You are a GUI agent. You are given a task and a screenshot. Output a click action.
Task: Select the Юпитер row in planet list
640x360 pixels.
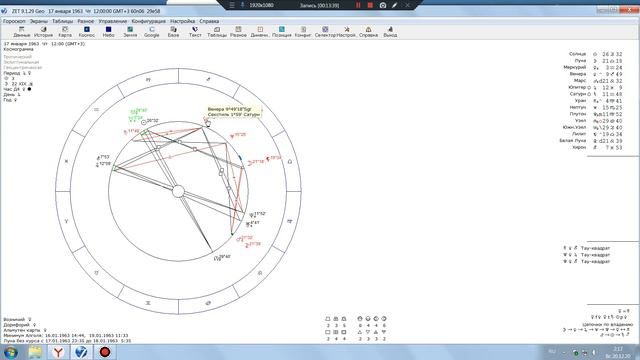pyautogui.click(x=596, y=87)
